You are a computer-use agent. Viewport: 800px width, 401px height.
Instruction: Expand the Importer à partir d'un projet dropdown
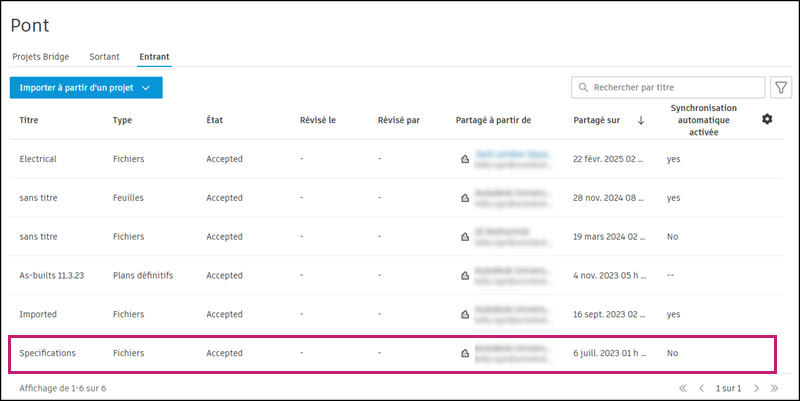tap(146, 88)
